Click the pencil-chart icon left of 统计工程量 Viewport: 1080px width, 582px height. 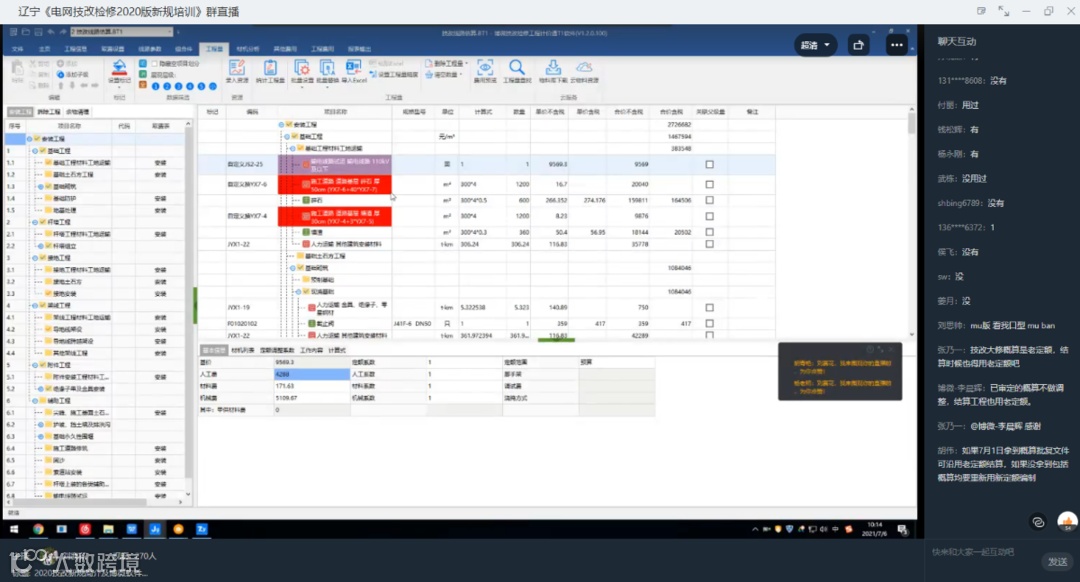click(x=237, y=67)
